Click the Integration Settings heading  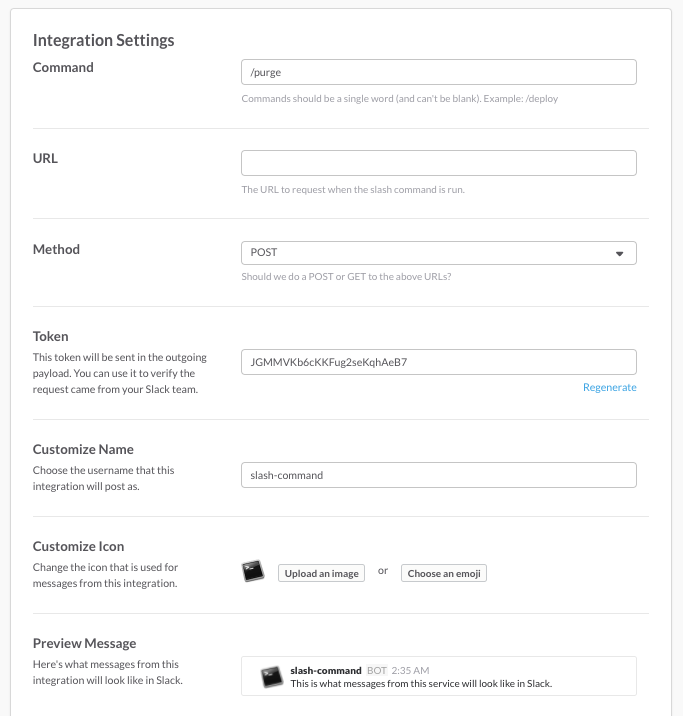104,40
